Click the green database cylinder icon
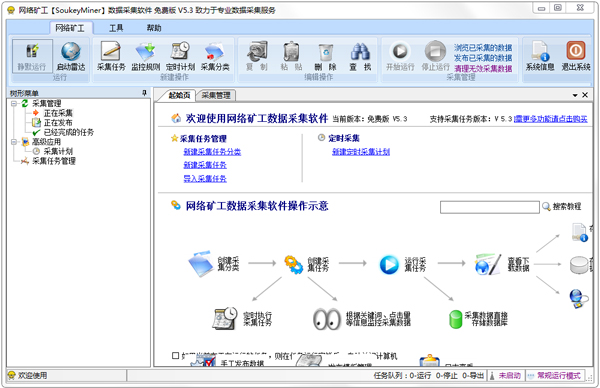This screenshot has width=600, height=388. [455, 319]
